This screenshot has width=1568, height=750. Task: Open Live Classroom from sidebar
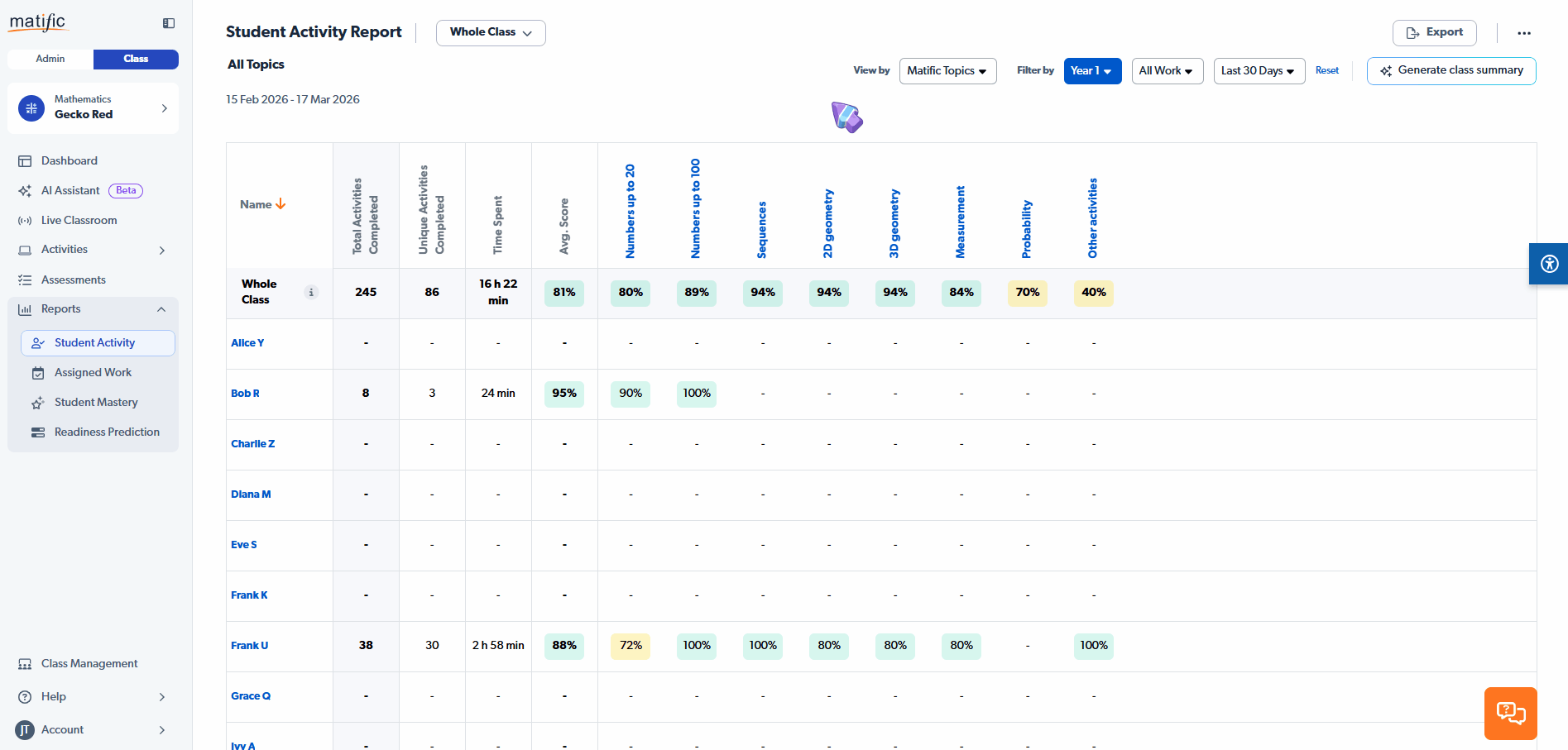point(79,221)
